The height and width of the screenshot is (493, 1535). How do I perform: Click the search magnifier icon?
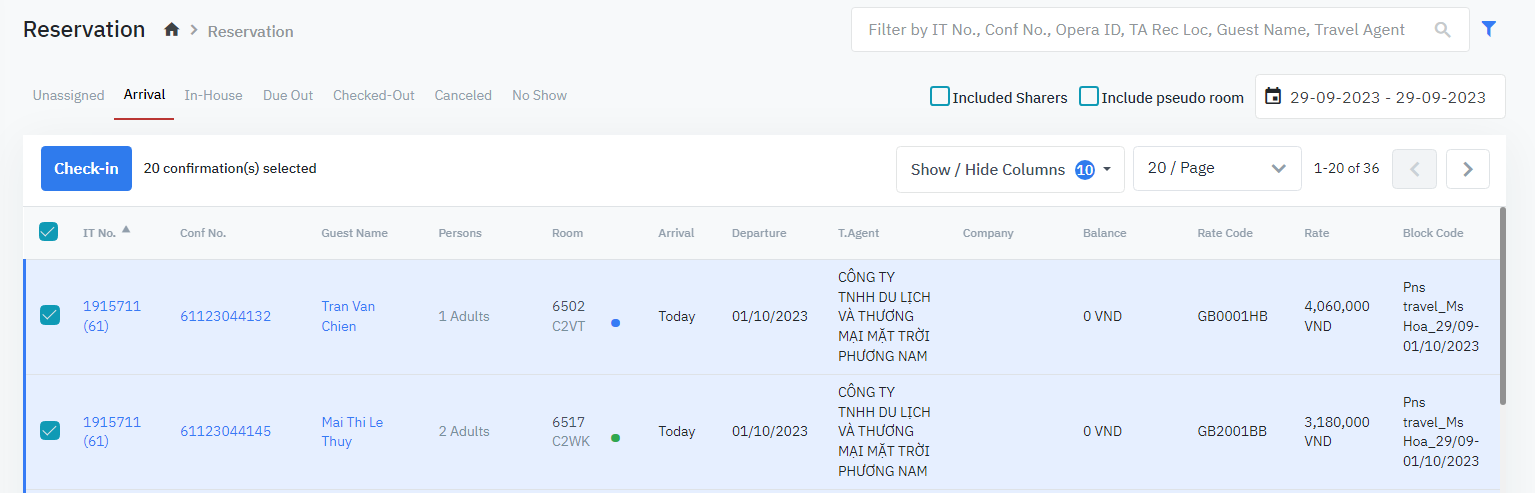click(1442, 30)
